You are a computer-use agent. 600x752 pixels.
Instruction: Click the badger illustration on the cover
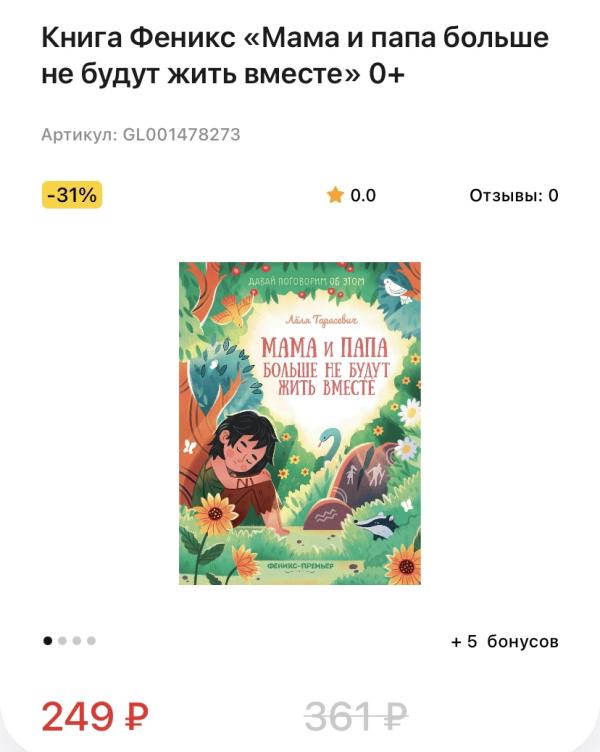377,524
